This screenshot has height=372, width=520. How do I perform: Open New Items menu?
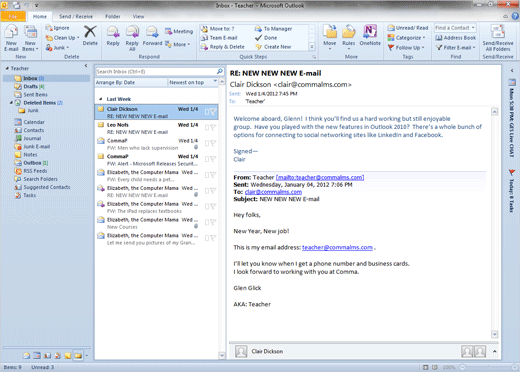pos(31,39)
